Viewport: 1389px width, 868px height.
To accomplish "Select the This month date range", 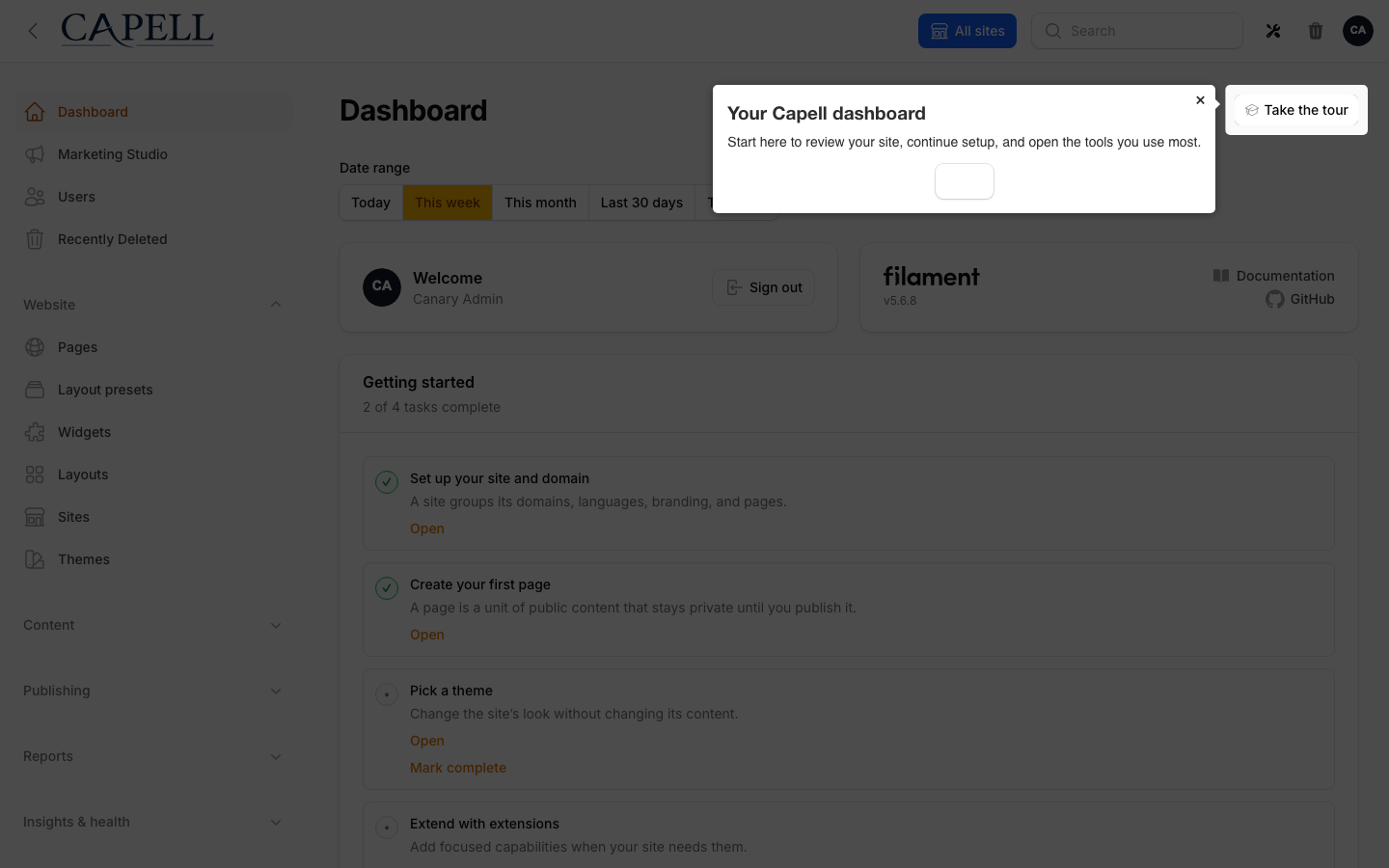I will [540, 203].
